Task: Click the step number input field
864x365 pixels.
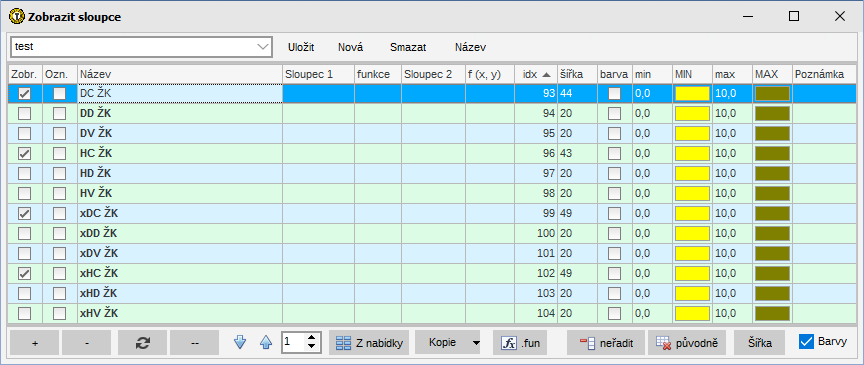Action: click(x=293, y=342)
